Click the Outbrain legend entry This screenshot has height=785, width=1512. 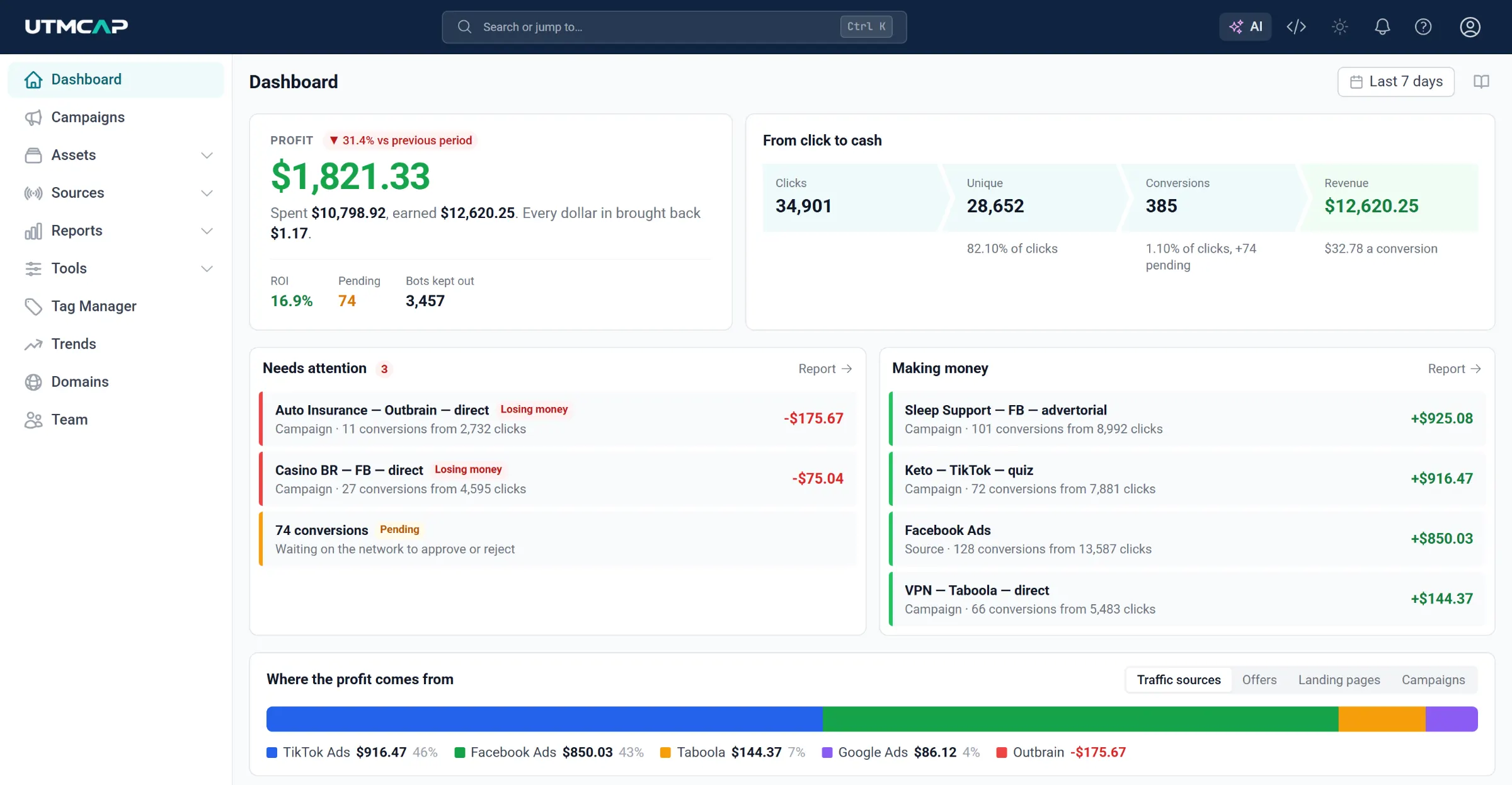pos(1061,752)
